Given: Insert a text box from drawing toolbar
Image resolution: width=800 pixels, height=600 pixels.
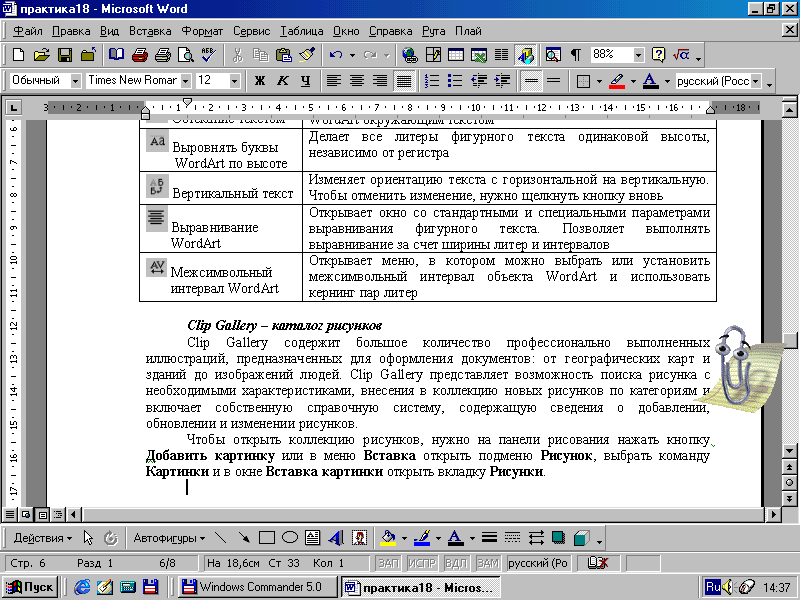Looking at the screenshot, I should pyautogui.click(x=312, y=538).
